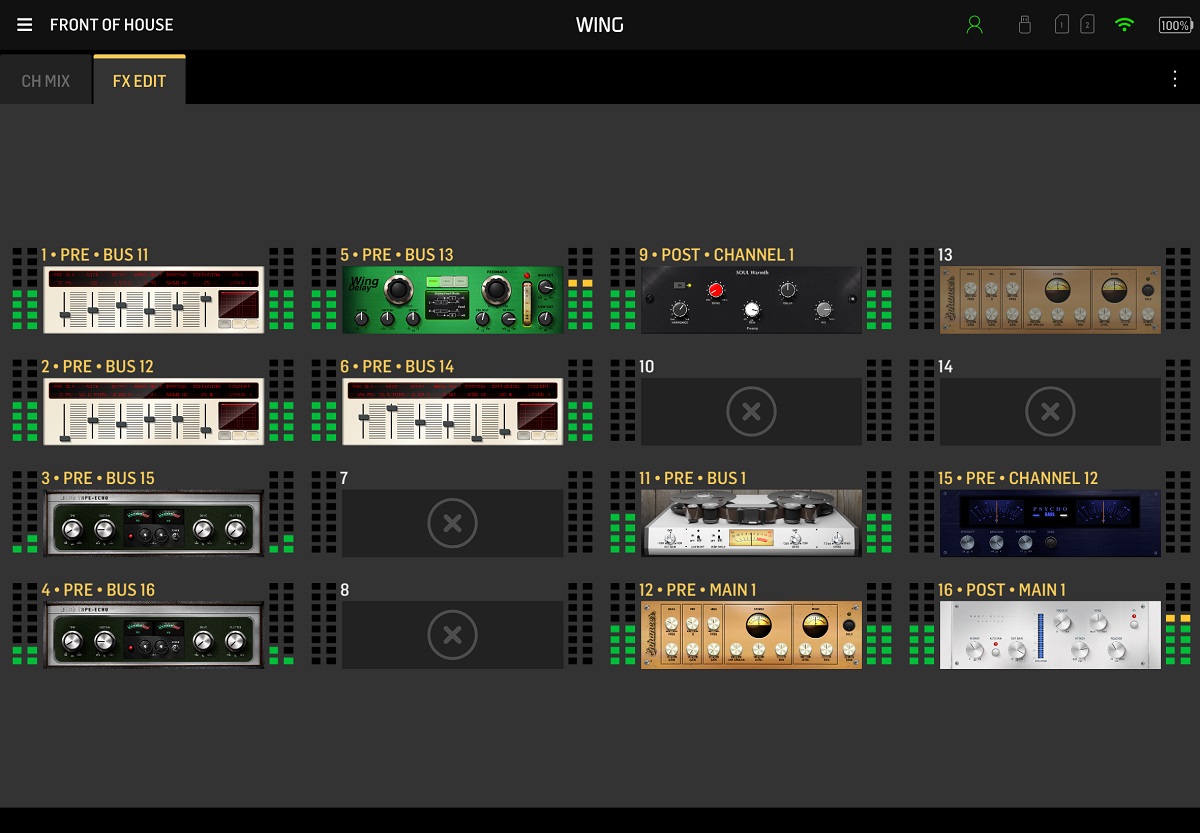Image resolution: width=1200 pixels, height=833 pixels.
Task: Assign effect to empty slot 14
Action: pyautogui.click(x=1050, y=411)
